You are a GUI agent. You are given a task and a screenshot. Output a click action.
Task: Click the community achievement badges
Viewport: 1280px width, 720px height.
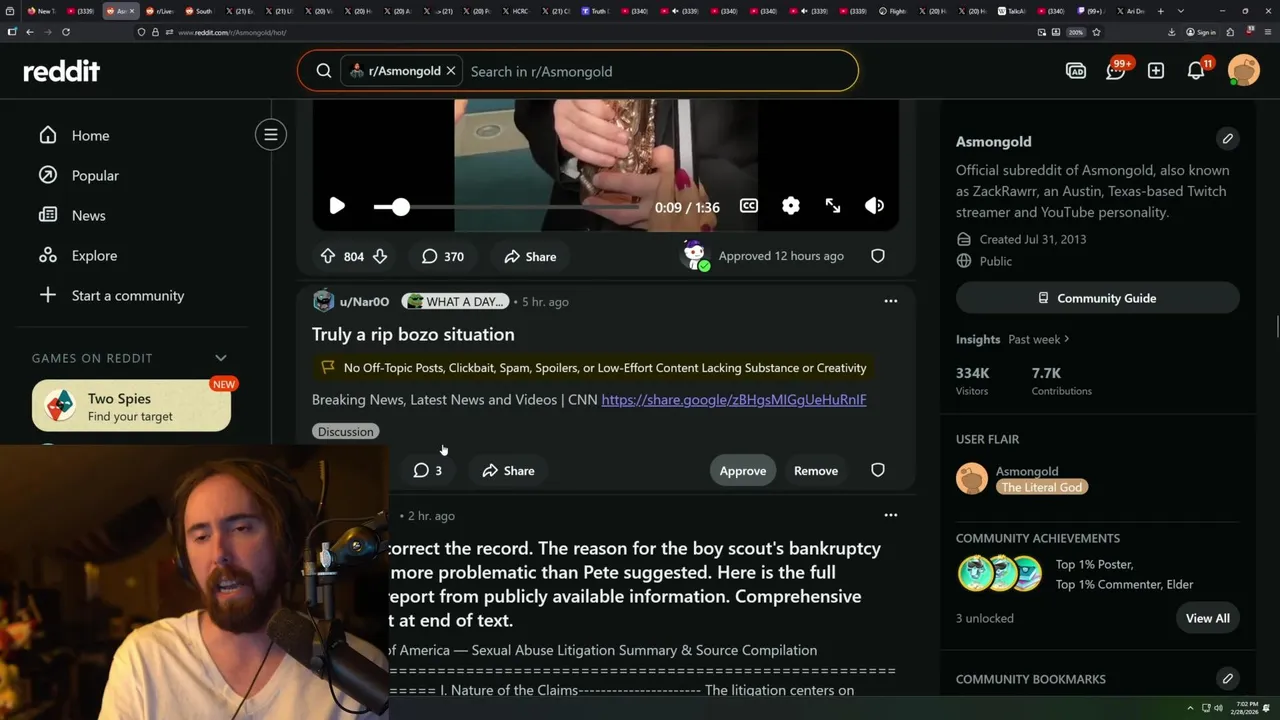coord(1000,574)
